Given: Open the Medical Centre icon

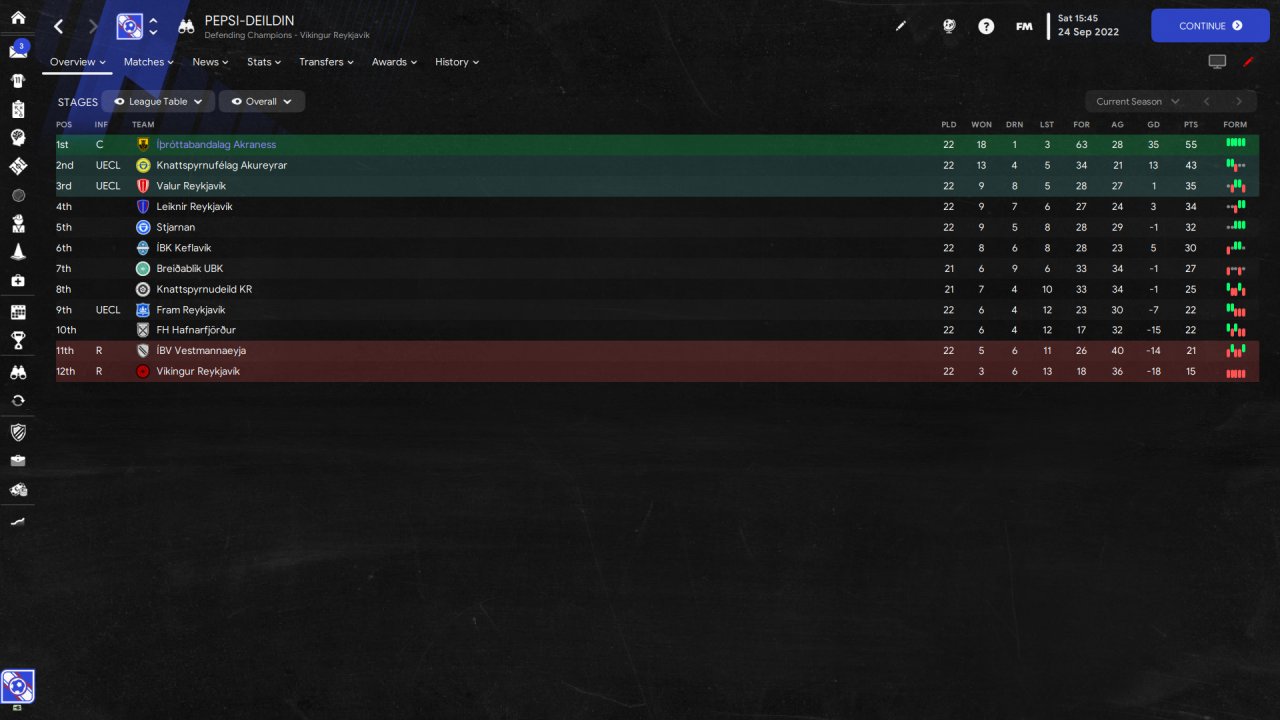Looking at the screenshot, I should click(17, 281).
